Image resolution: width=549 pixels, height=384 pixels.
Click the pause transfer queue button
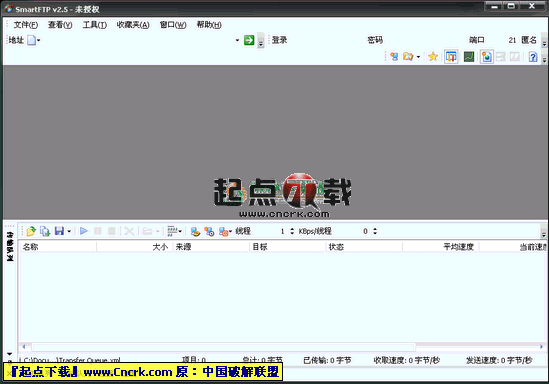[x=98, y=231]
